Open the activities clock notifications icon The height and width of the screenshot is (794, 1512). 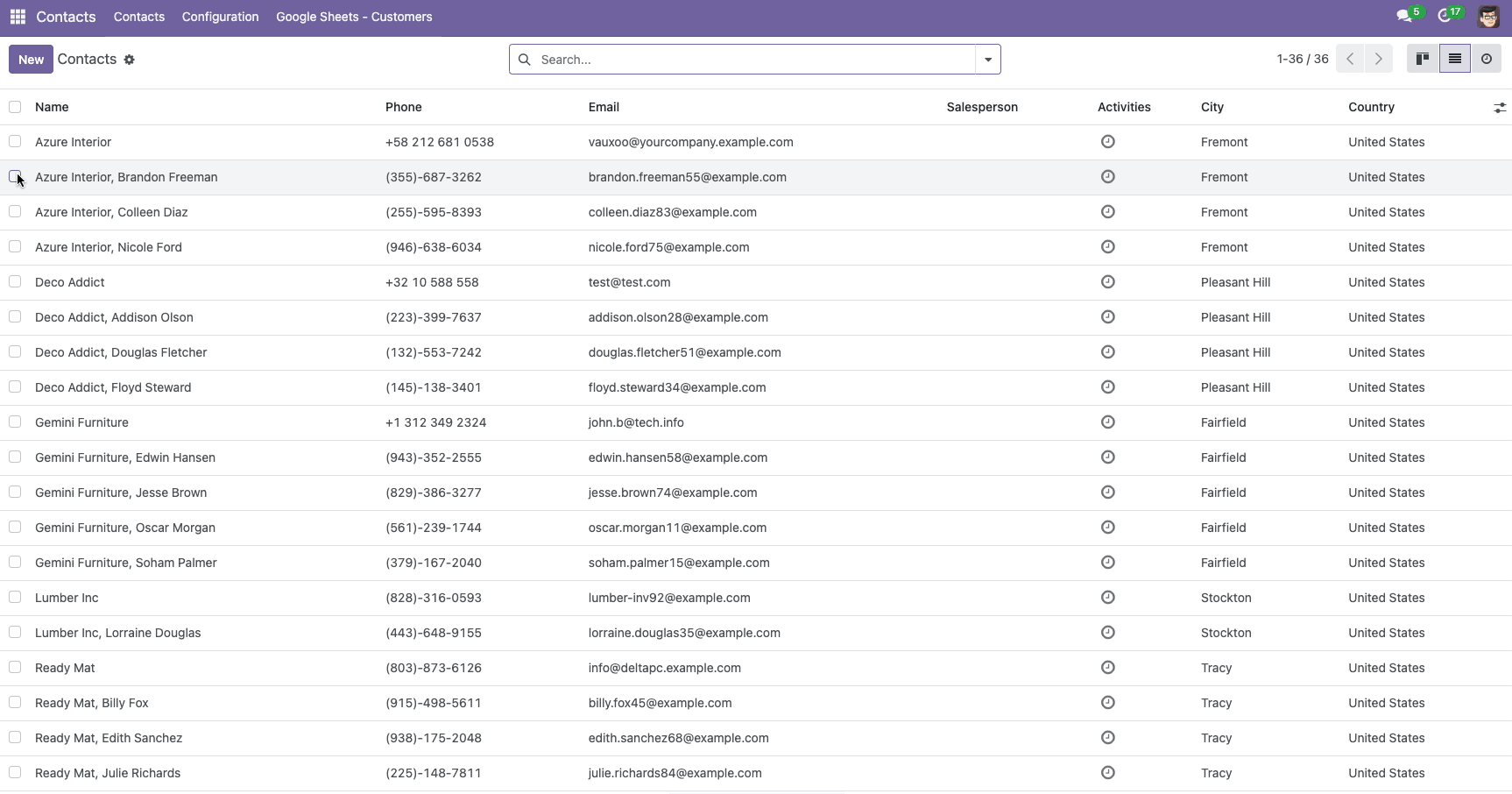[x=1445, y=16]
